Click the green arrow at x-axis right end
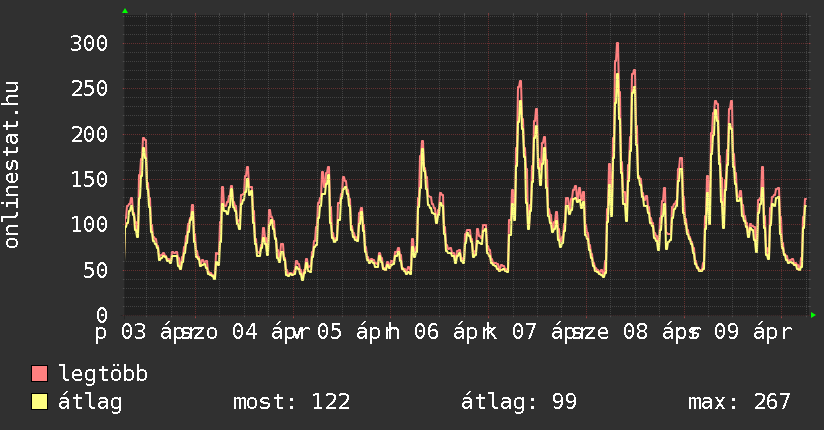Viewport: 824px width, 430px height. point(814,315)
